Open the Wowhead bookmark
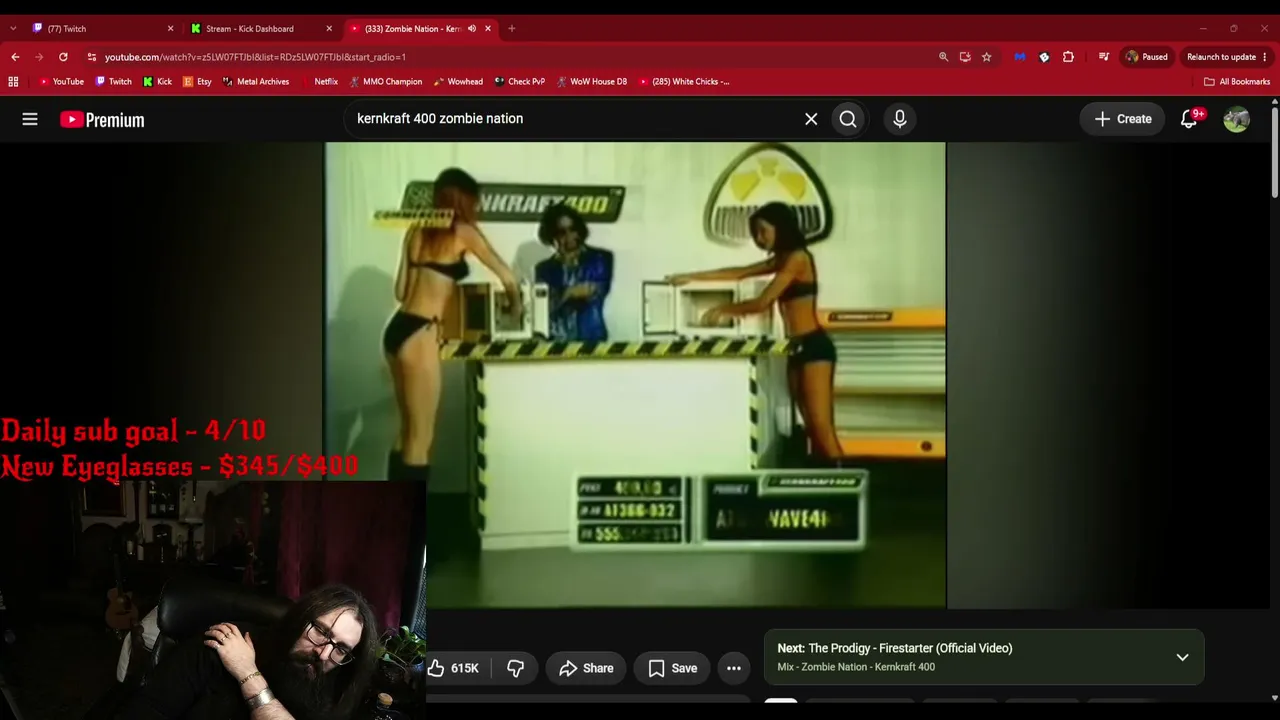The image size is (1280, 720). (x=459, y=82)
